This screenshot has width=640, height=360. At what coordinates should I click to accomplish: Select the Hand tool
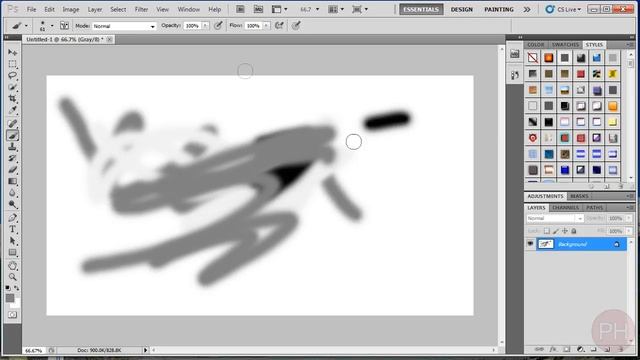(x=12, y=266)
